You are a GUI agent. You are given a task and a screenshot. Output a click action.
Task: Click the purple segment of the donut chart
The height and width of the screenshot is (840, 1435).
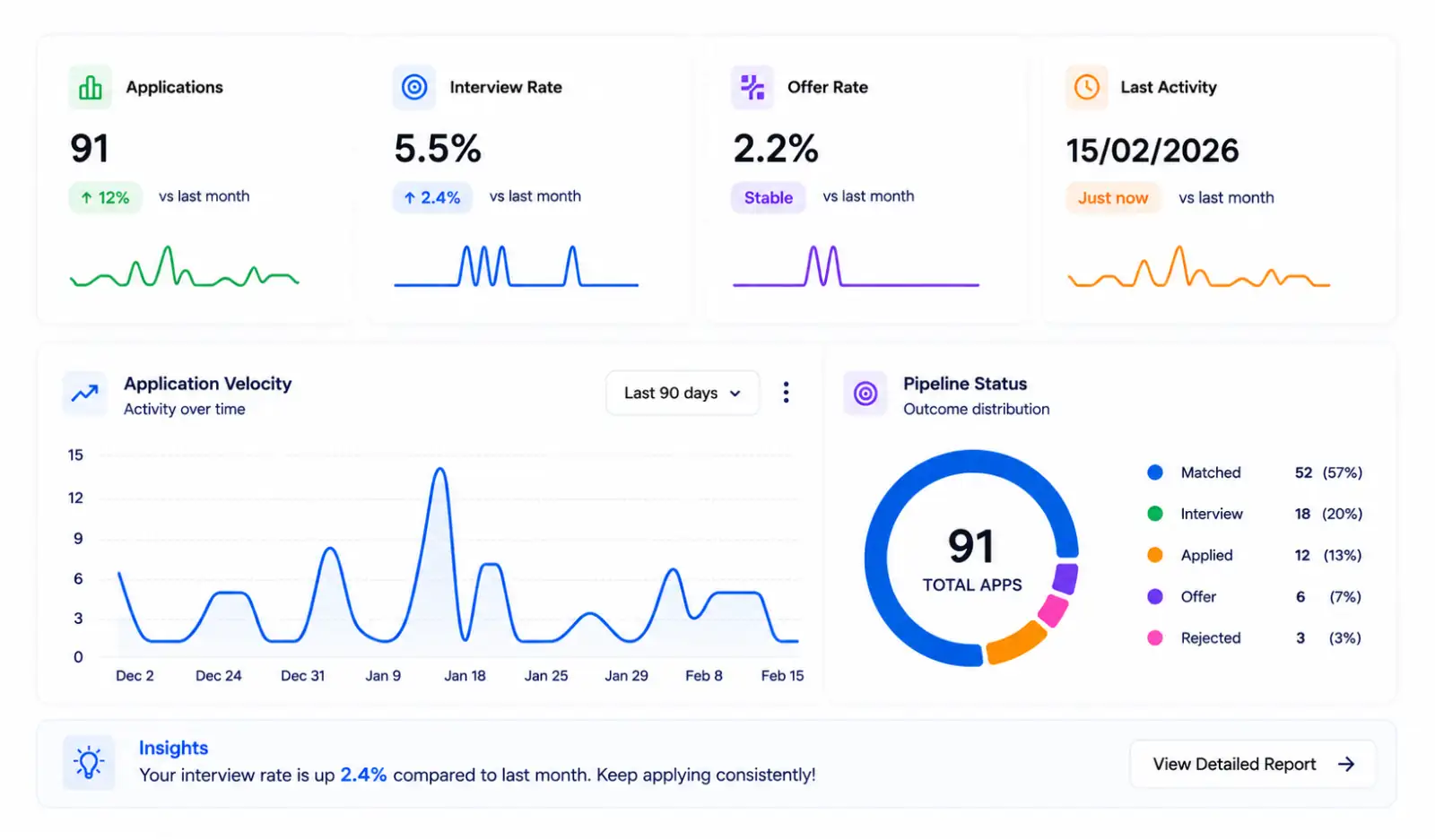1065,578
